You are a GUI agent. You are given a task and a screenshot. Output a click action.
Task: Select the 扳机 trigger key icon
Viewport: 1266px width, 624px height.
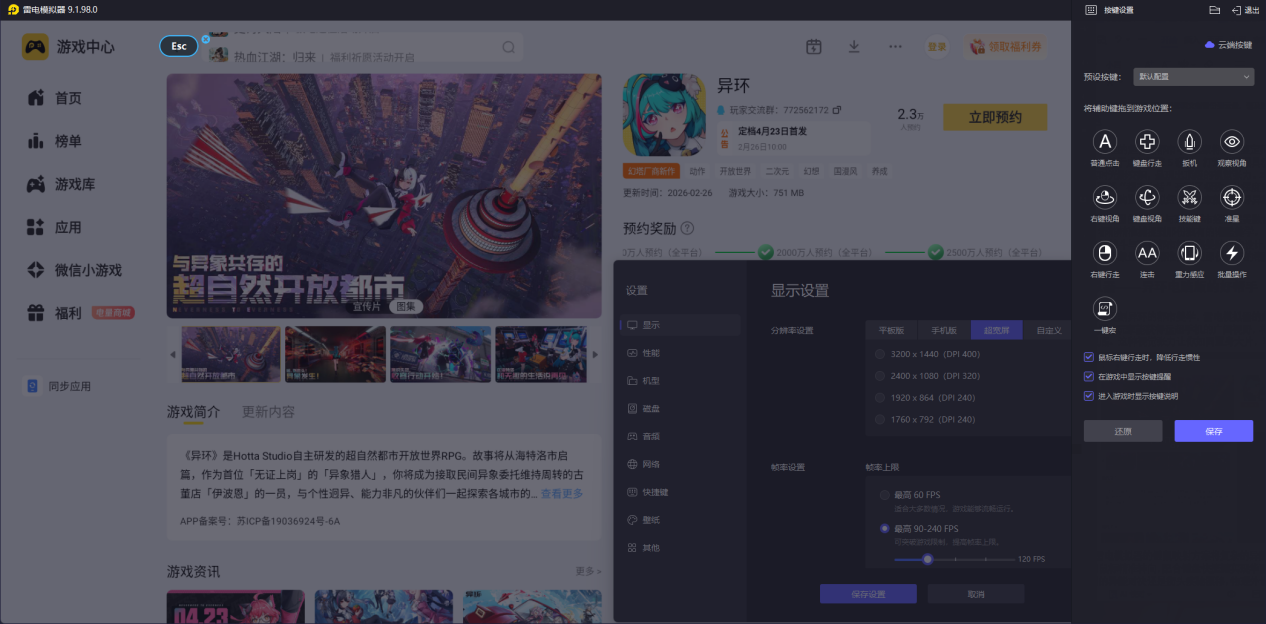click(x=1189, y=142)
